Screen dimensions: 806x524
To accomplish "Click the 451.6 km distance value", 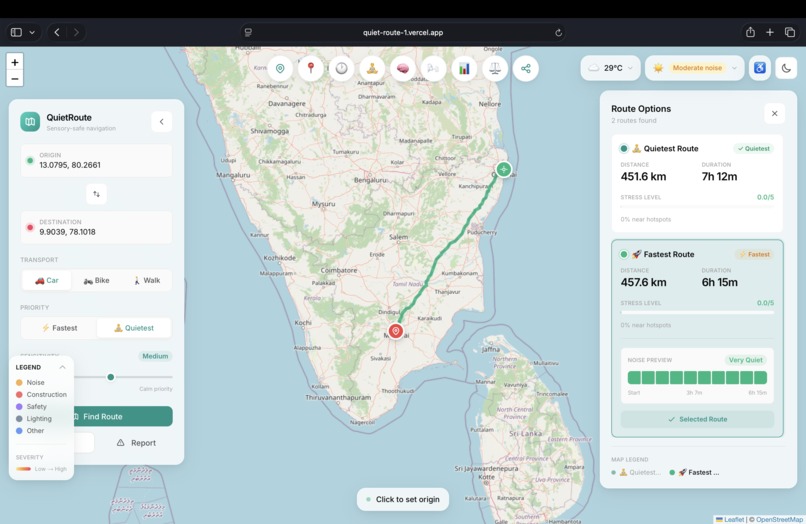I will click(x=643, y=176).
